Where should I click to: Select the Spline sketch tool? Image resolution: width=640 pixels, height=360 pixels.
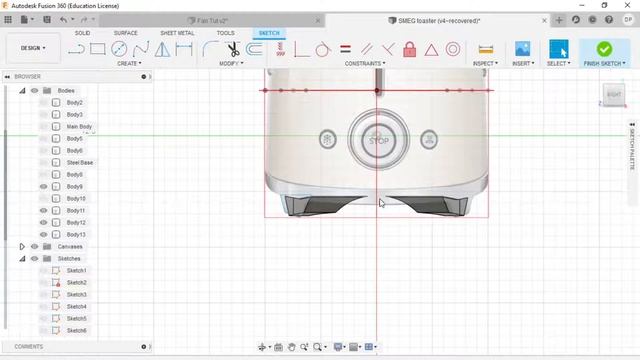[x=141, y=49]
